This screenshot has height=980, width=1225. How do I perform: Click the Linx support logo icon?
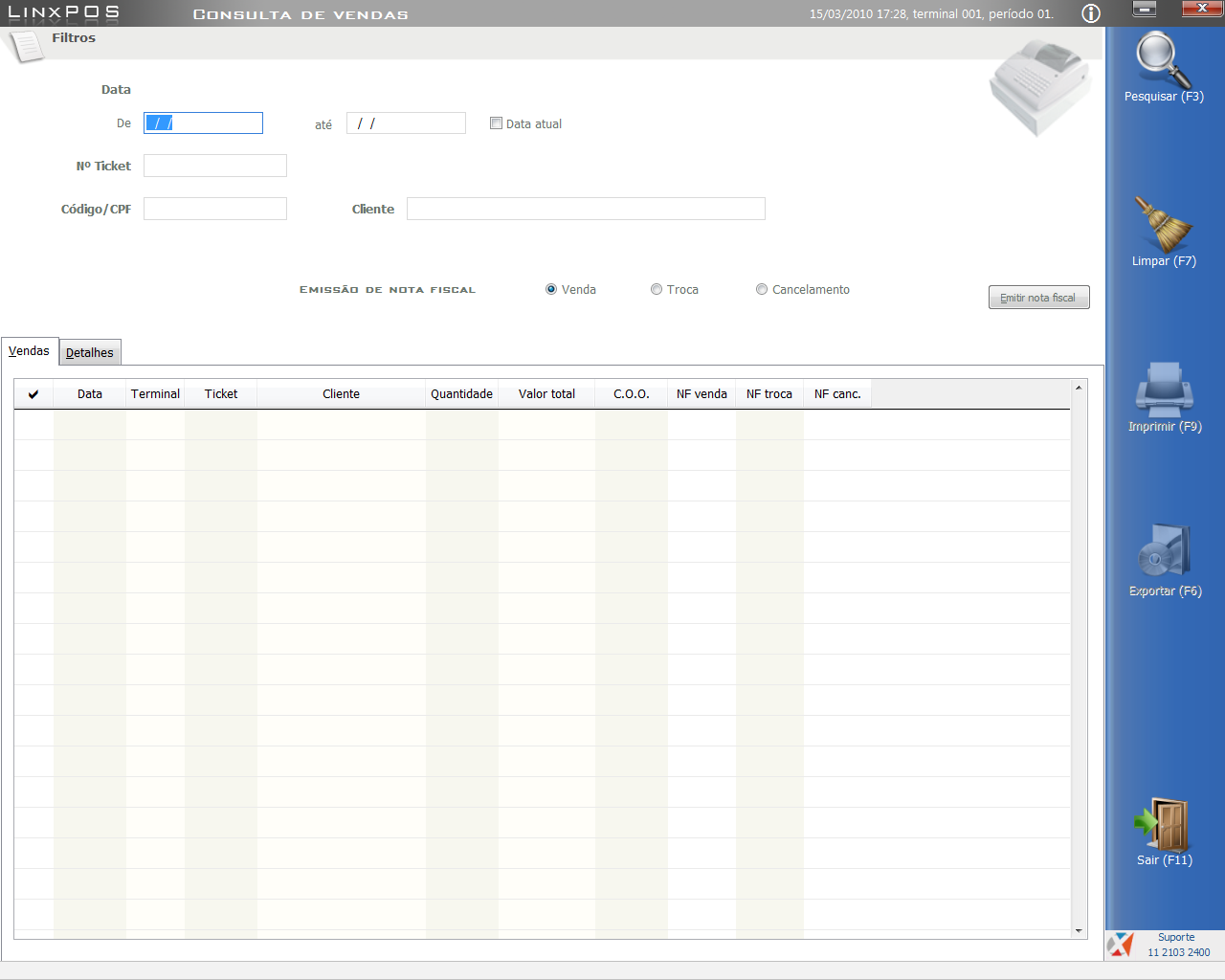click(1121, 945)
